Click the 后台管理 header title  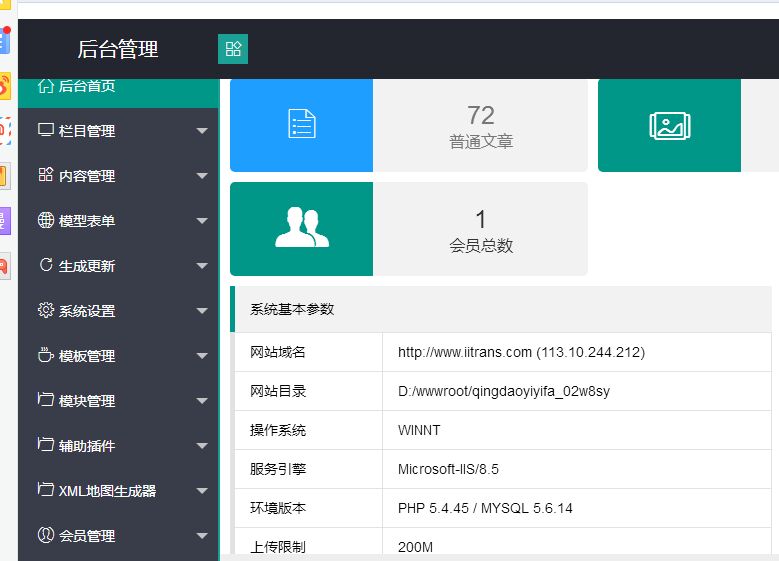[118, 49]
